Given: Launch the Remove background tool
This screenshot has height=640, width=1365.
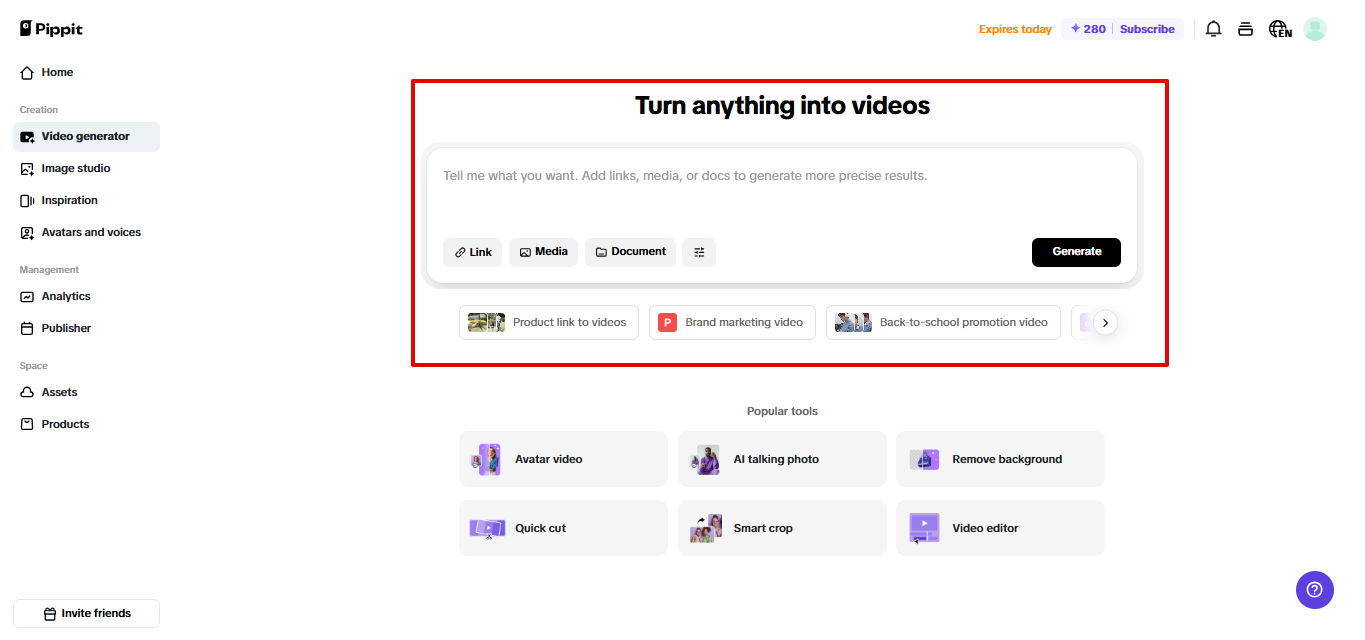Looking at the screenshot, I should click(x=1000, y=458).
